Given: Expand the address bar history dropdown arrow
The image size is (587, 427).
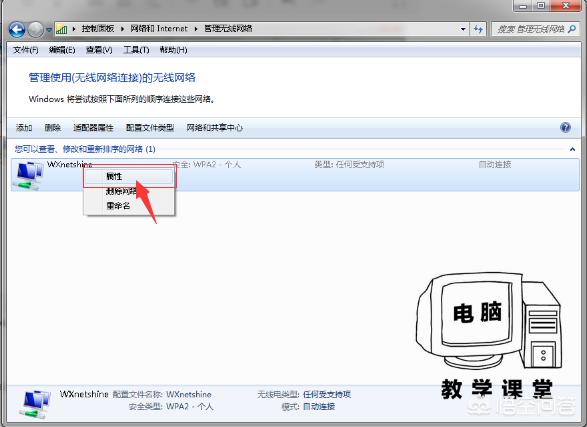Looking at the screenshot, I should point(463,29).
